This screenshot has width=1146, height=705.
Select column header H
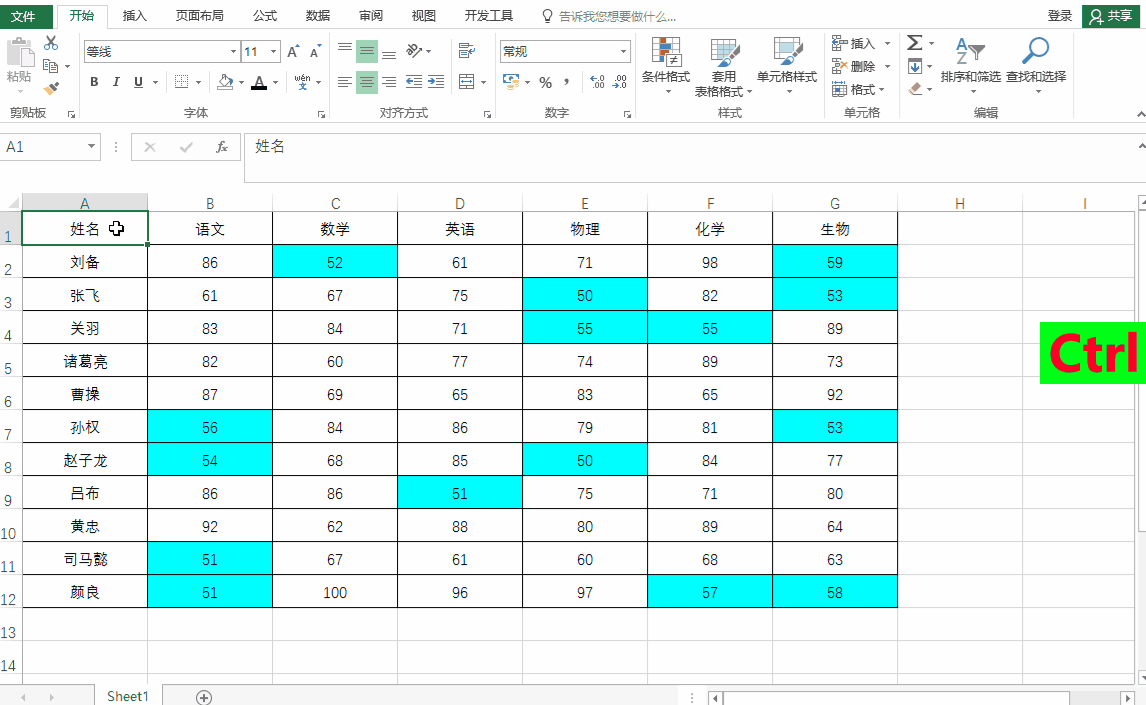(x=960, y=203)
